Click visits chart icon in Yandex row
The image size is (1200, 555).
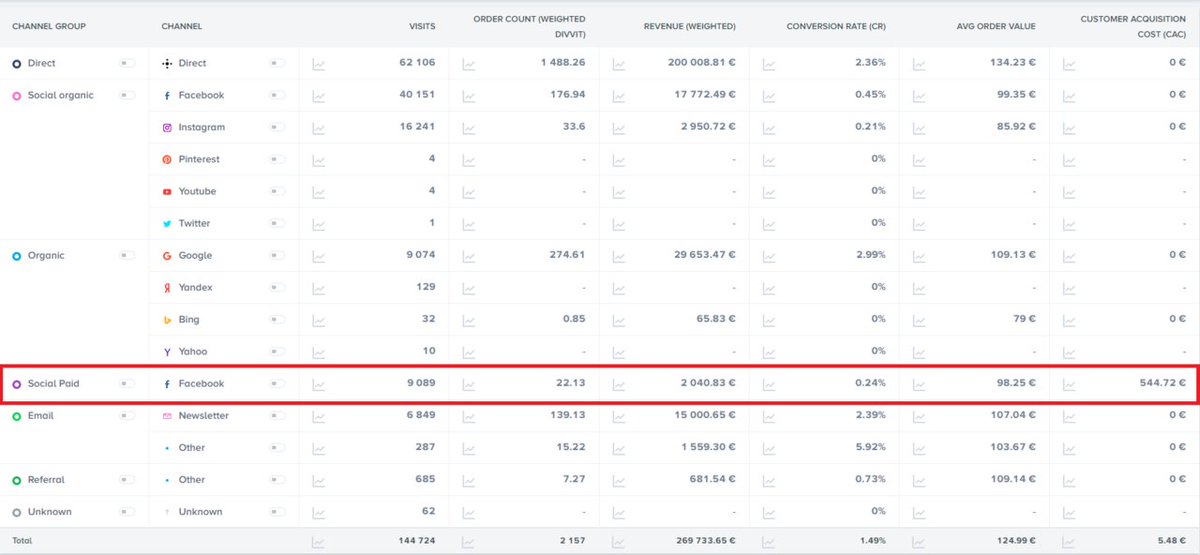pos(319,288)
